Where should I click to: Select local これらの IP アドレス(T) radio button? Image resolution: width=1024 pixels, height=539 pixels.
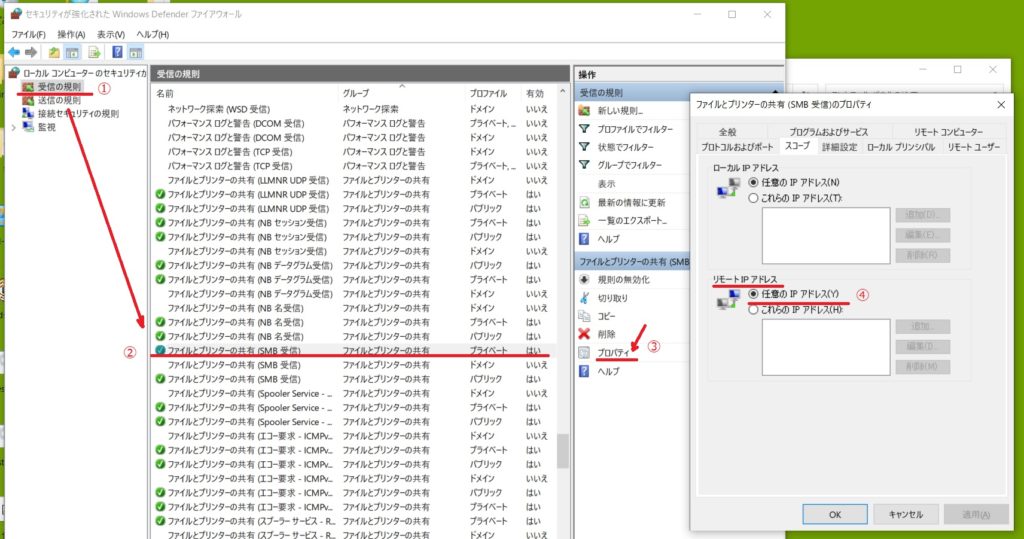tap(754, 198)
